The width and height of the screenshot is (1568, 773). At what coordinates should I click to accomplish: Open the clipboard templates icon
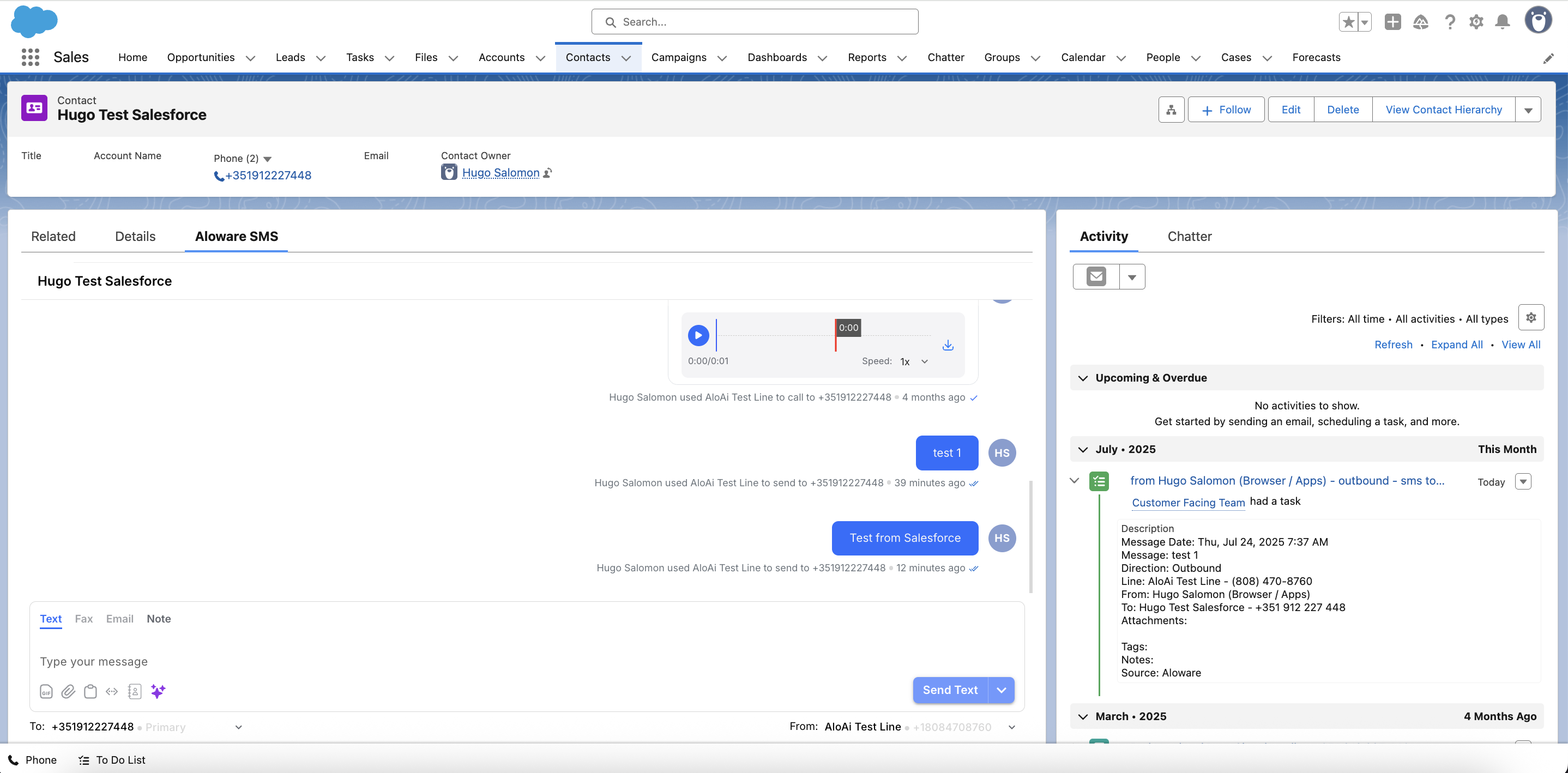(90, 691)
